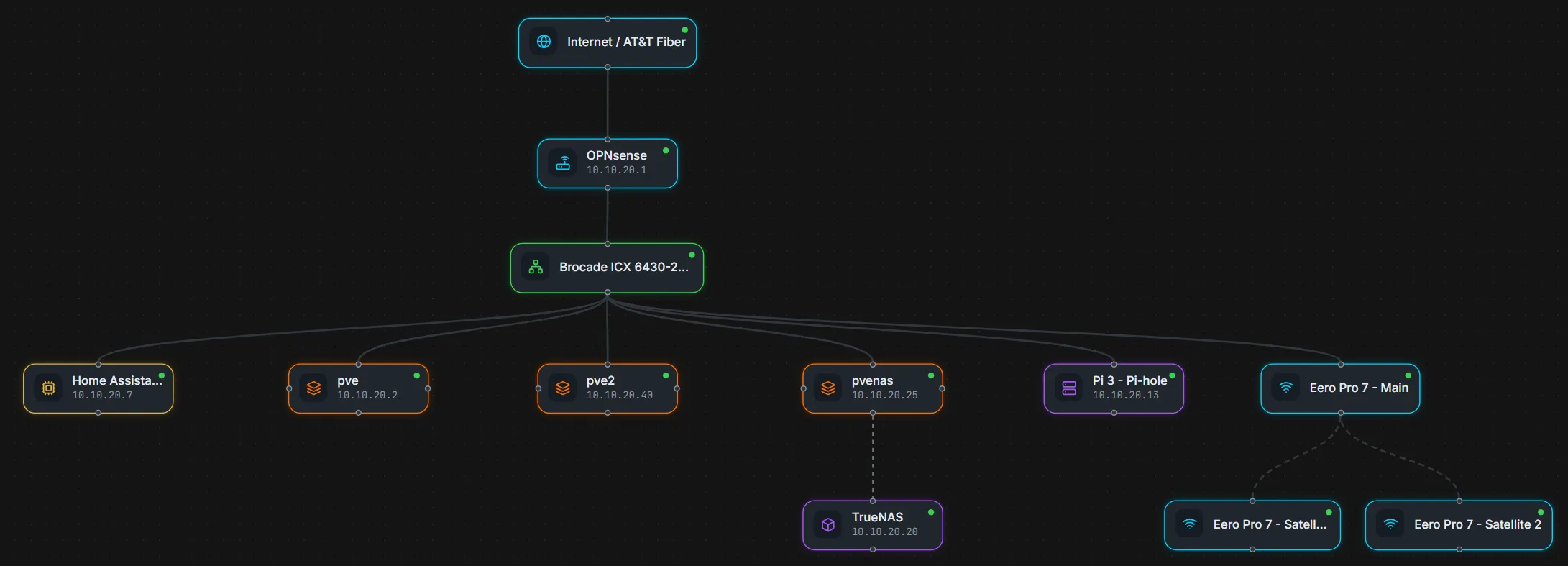
Task: Select the Eero Pro 7 - Satellite 2 label
Action: point(1477,524)
